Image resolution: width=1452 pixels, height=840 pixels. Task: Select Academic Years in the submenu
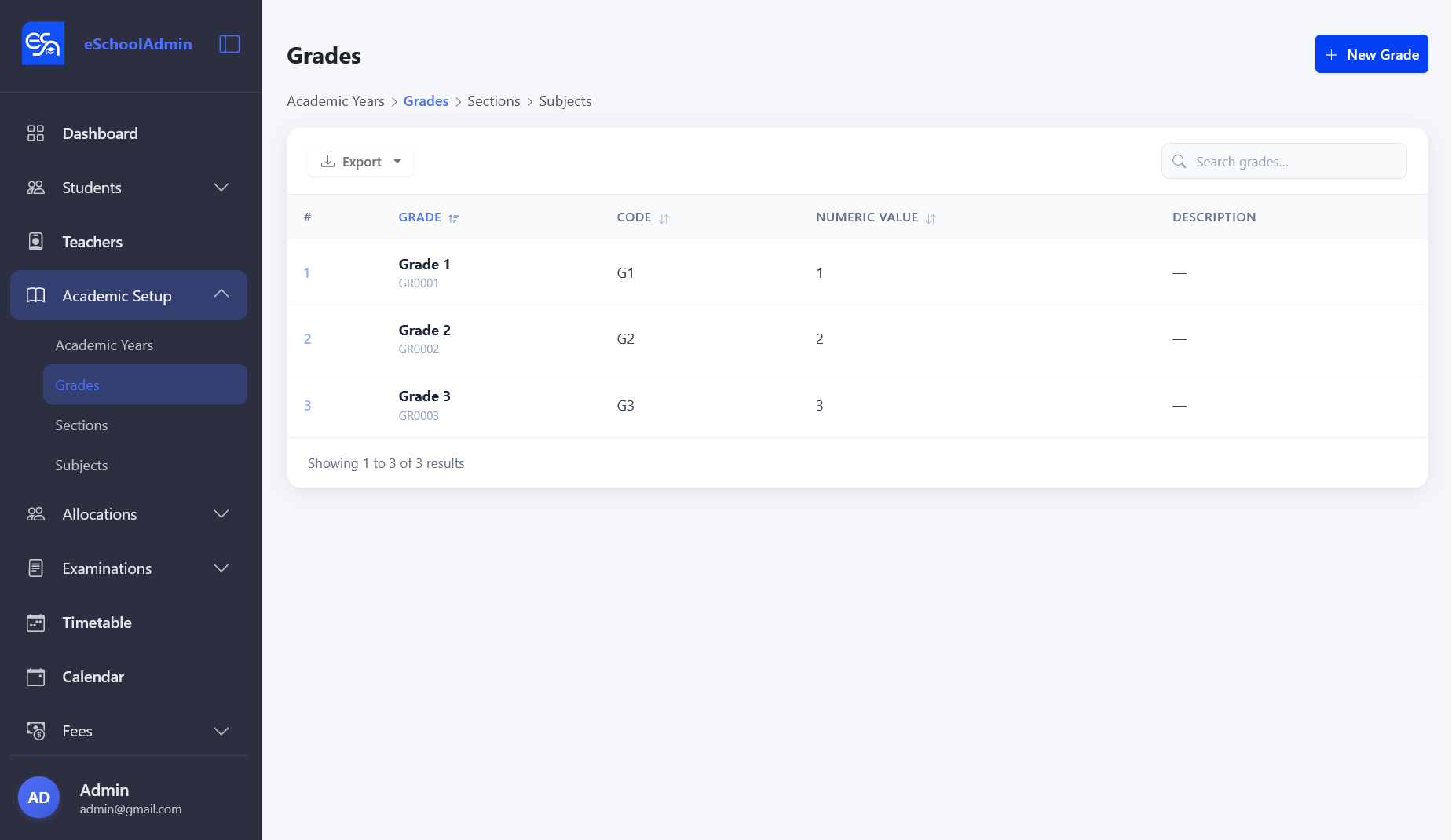coord(145,345)
